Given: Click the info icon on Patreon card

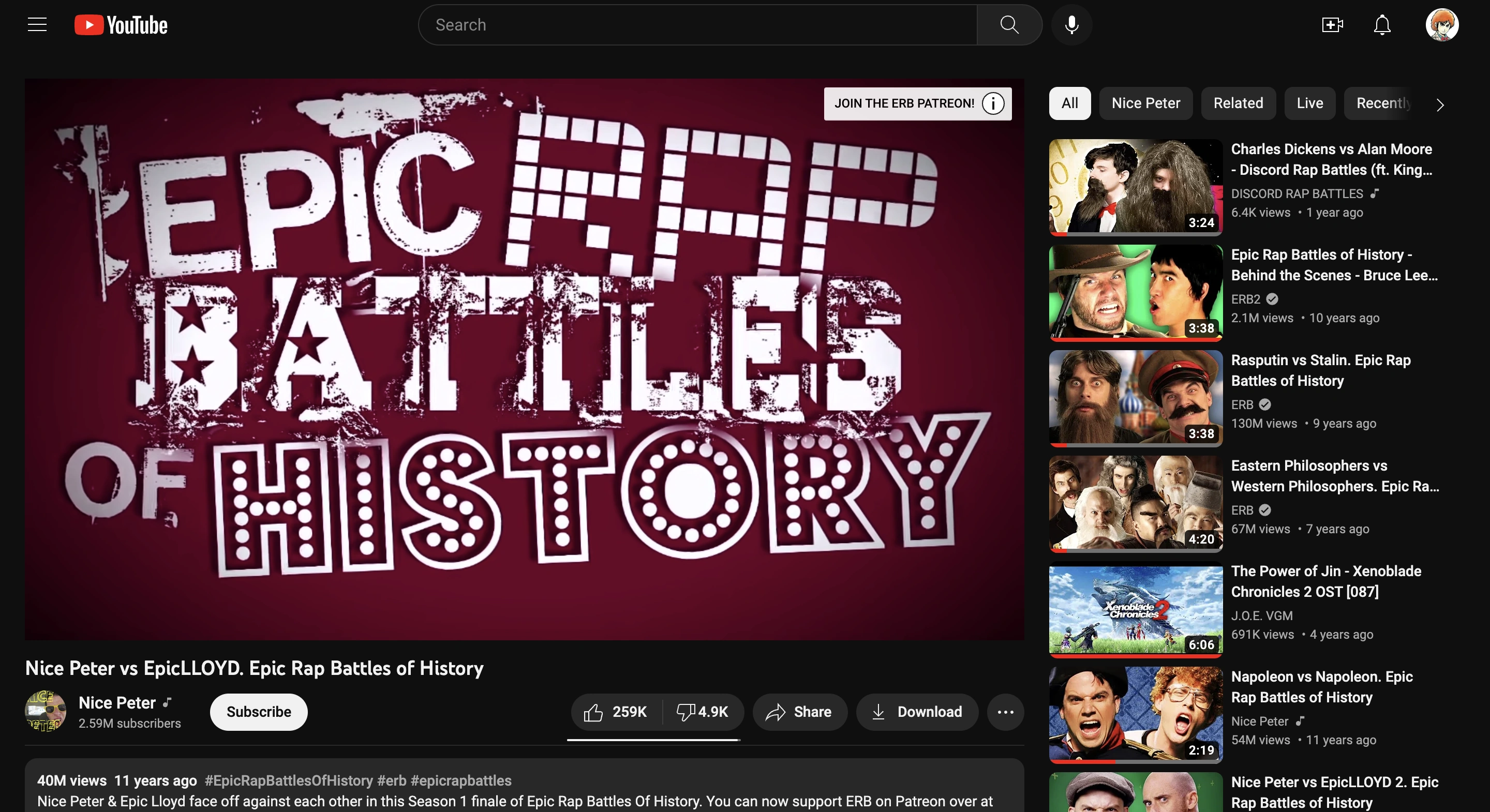Looking at the screenshot, I should pyautogui.click(x=993, y=103).
